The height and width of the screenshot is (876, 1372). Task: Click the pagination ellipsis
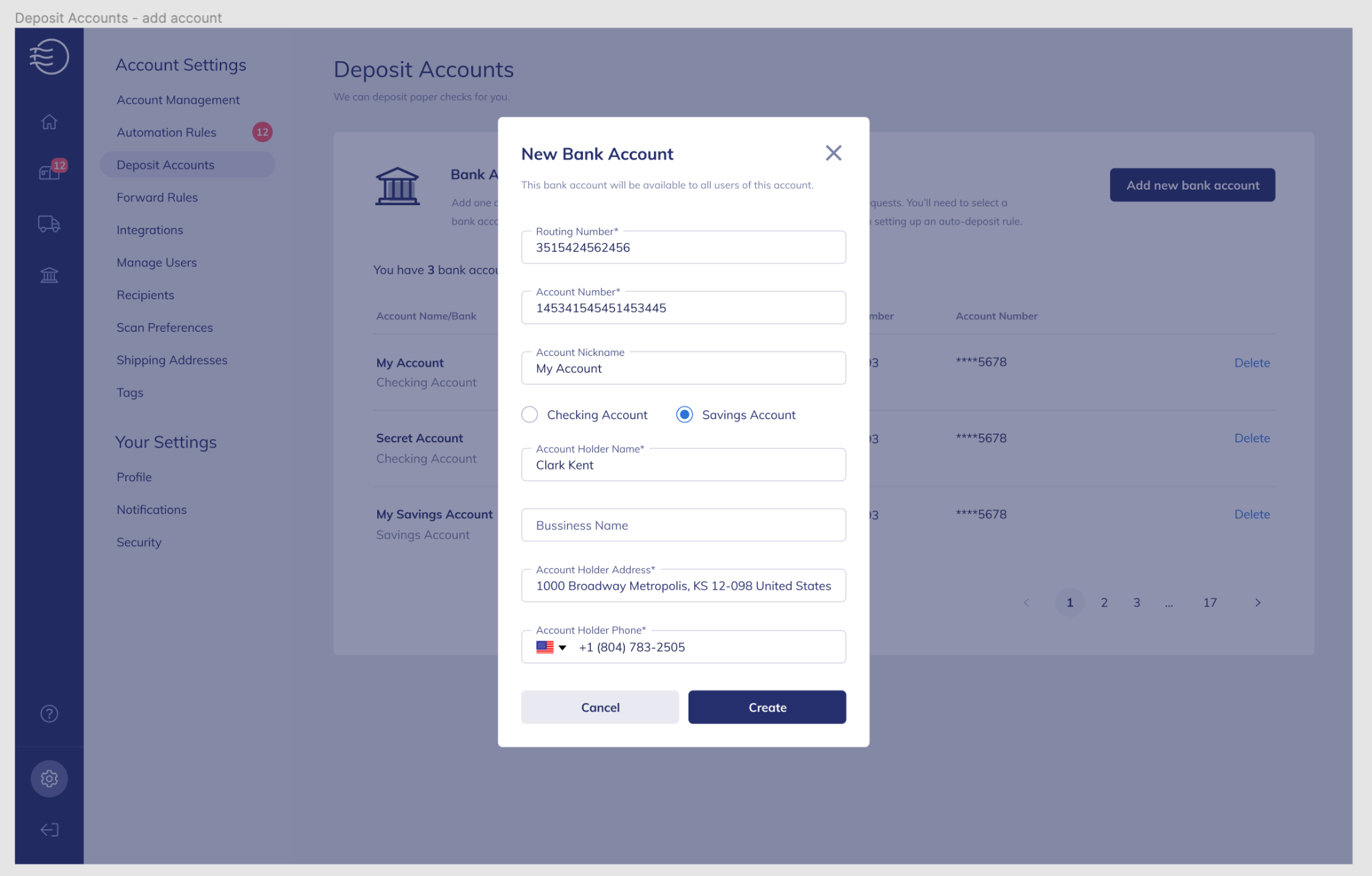(1169, 605)
